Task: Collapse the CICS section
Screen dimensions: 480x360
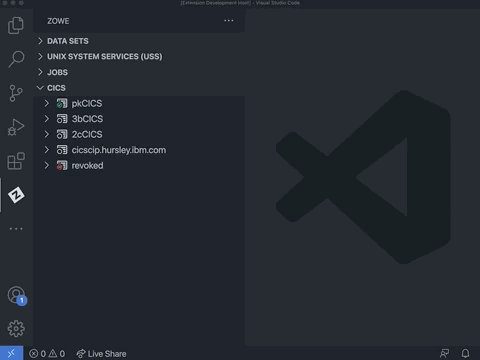Action: (40, 88)
